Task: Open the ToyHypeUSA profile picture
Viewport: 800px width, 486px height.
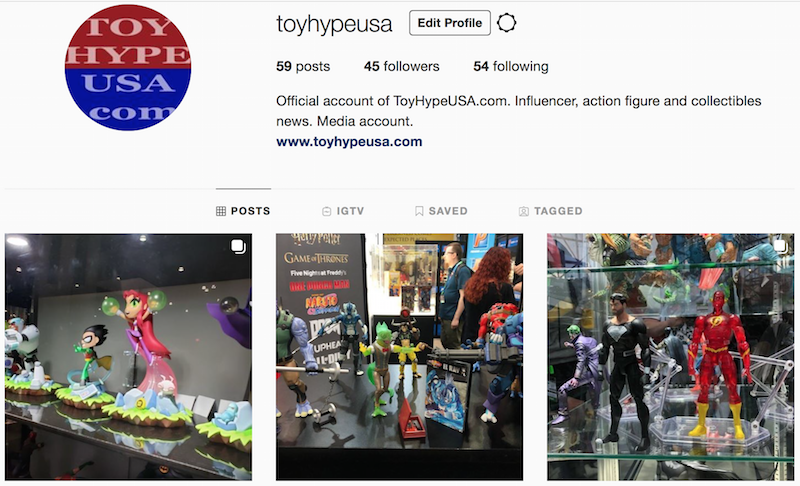Action: 128,67
